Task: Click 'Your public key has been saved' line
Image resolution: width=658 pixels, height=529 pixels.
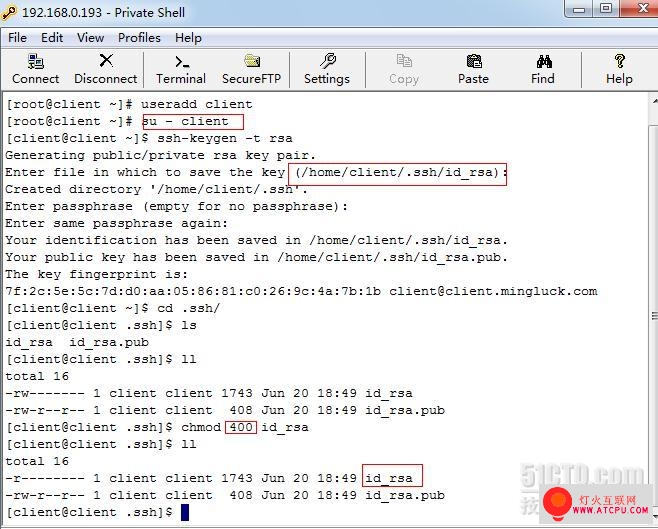Action: pos(256,257)
